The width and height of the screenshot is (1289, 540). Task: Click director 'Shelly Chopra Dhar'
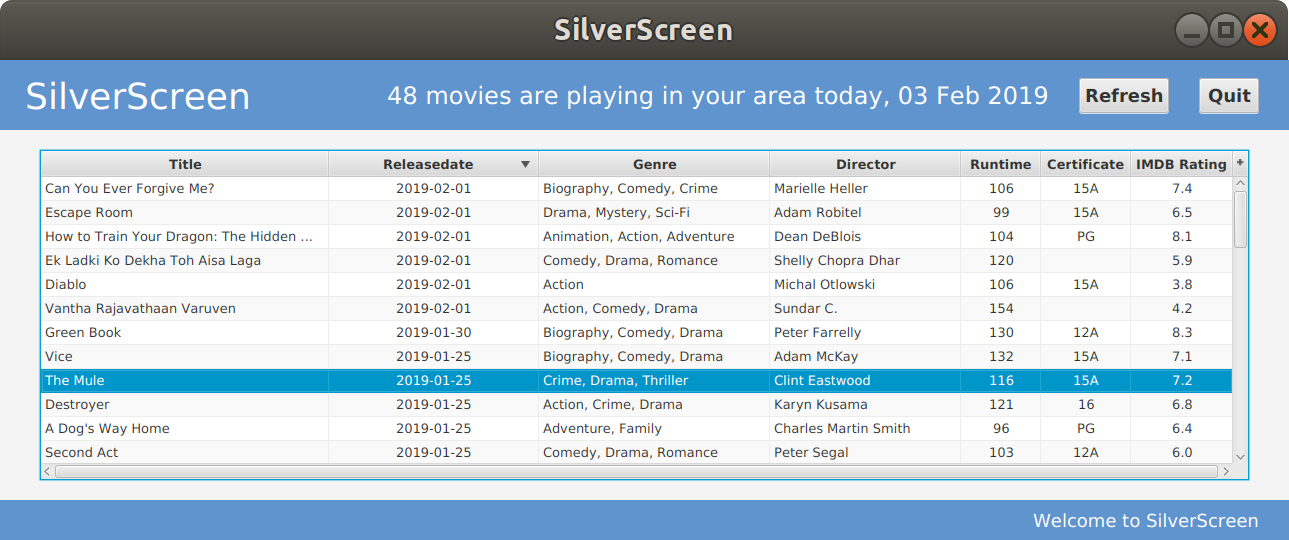(x=837, y=260)
